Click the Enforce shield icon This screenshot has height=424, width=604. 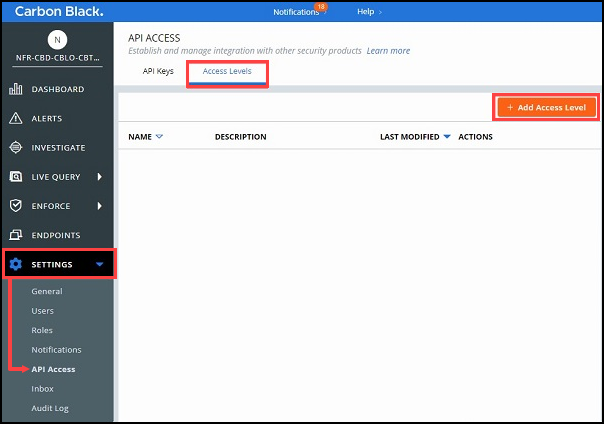(15, 206)
